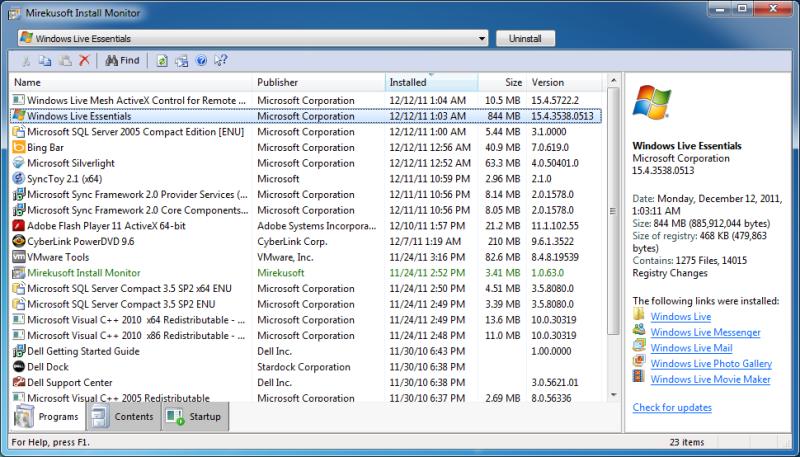Click the Copy toolbar icon
The image size is (800, 457).
point(45,61)
